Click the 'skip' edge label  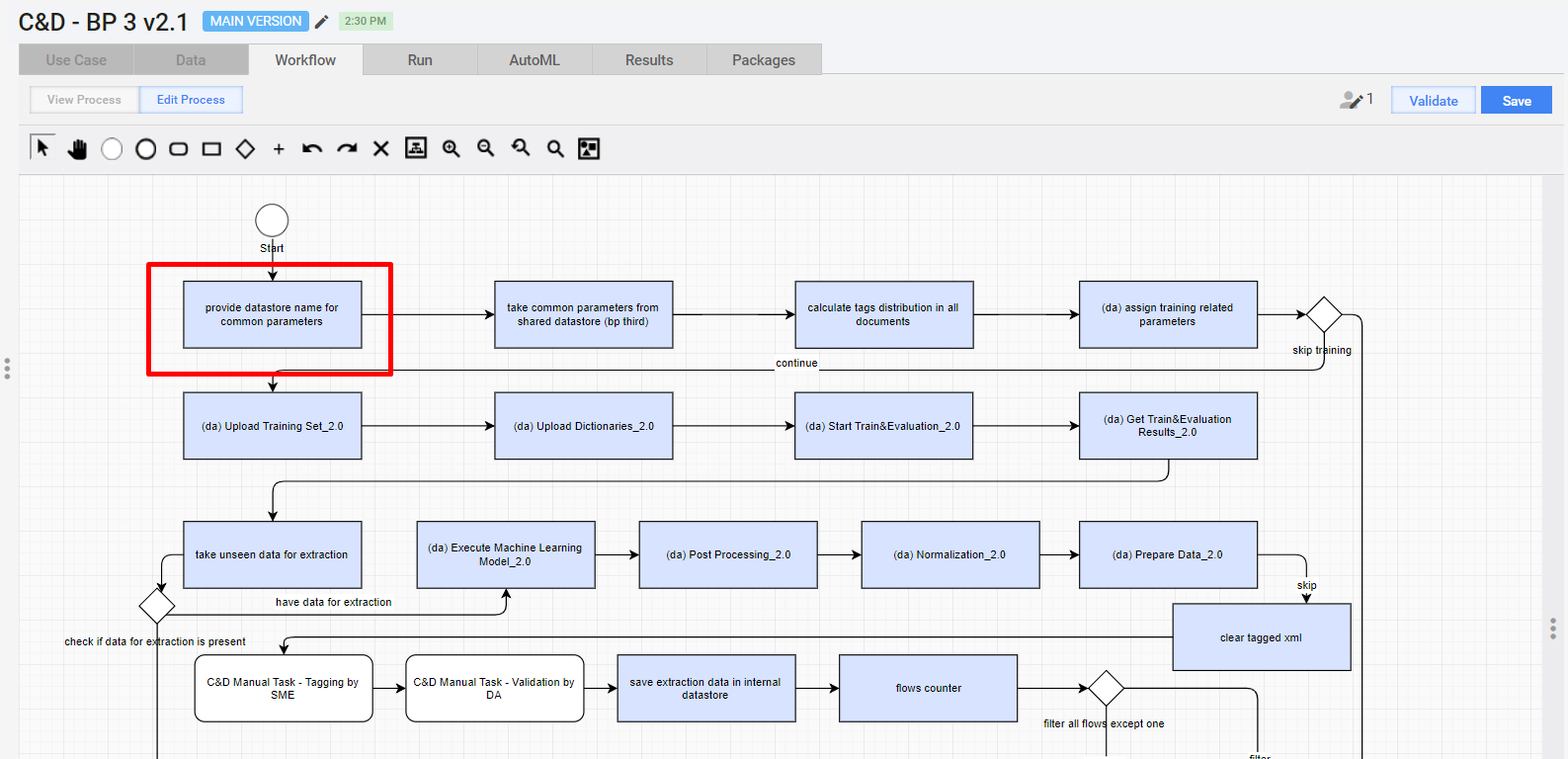pyautogui.click(x=1306, y=585)
